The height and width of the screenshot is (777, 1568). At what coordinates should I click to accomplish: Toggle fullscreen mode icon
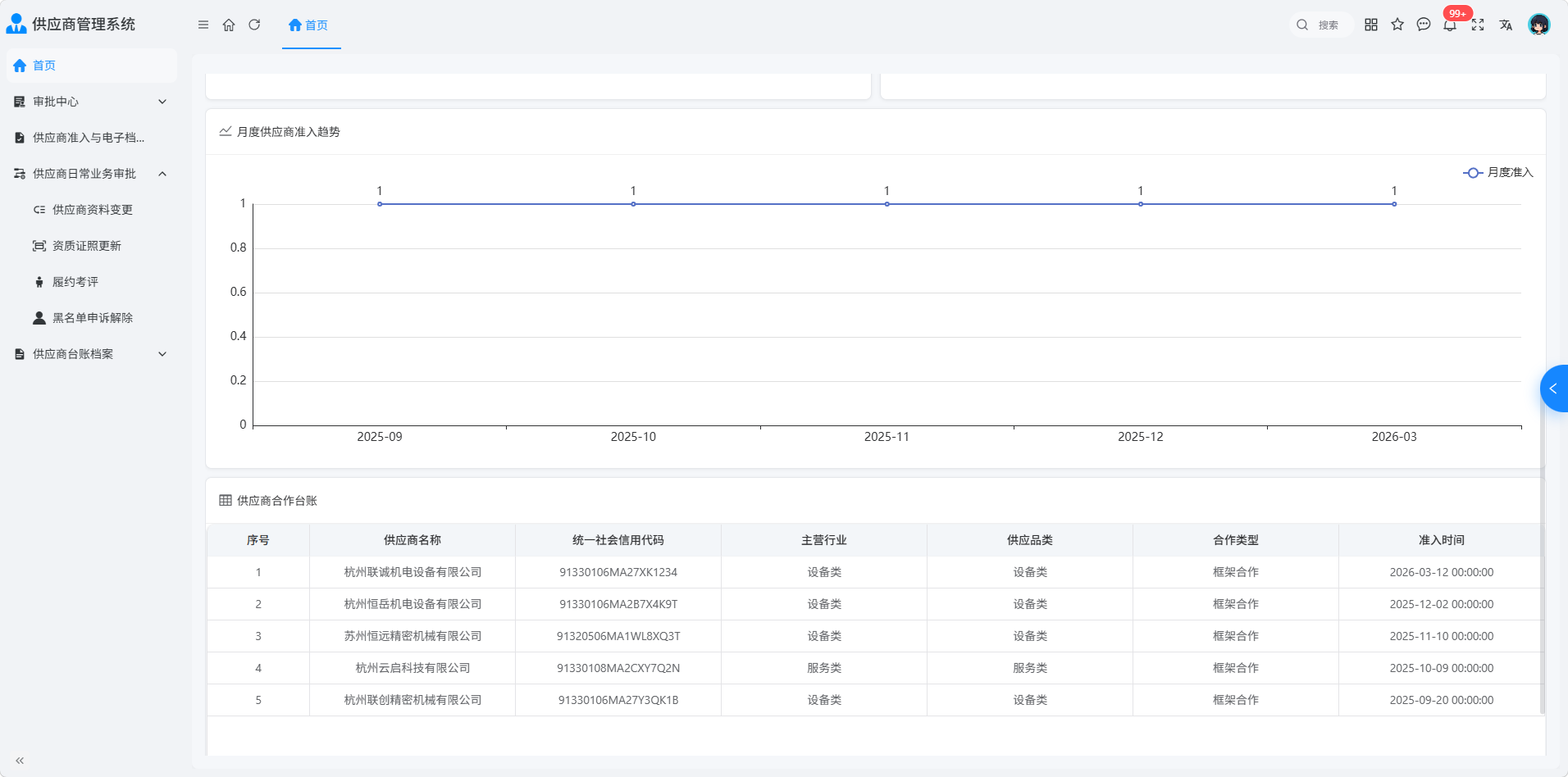(1478, 25)
